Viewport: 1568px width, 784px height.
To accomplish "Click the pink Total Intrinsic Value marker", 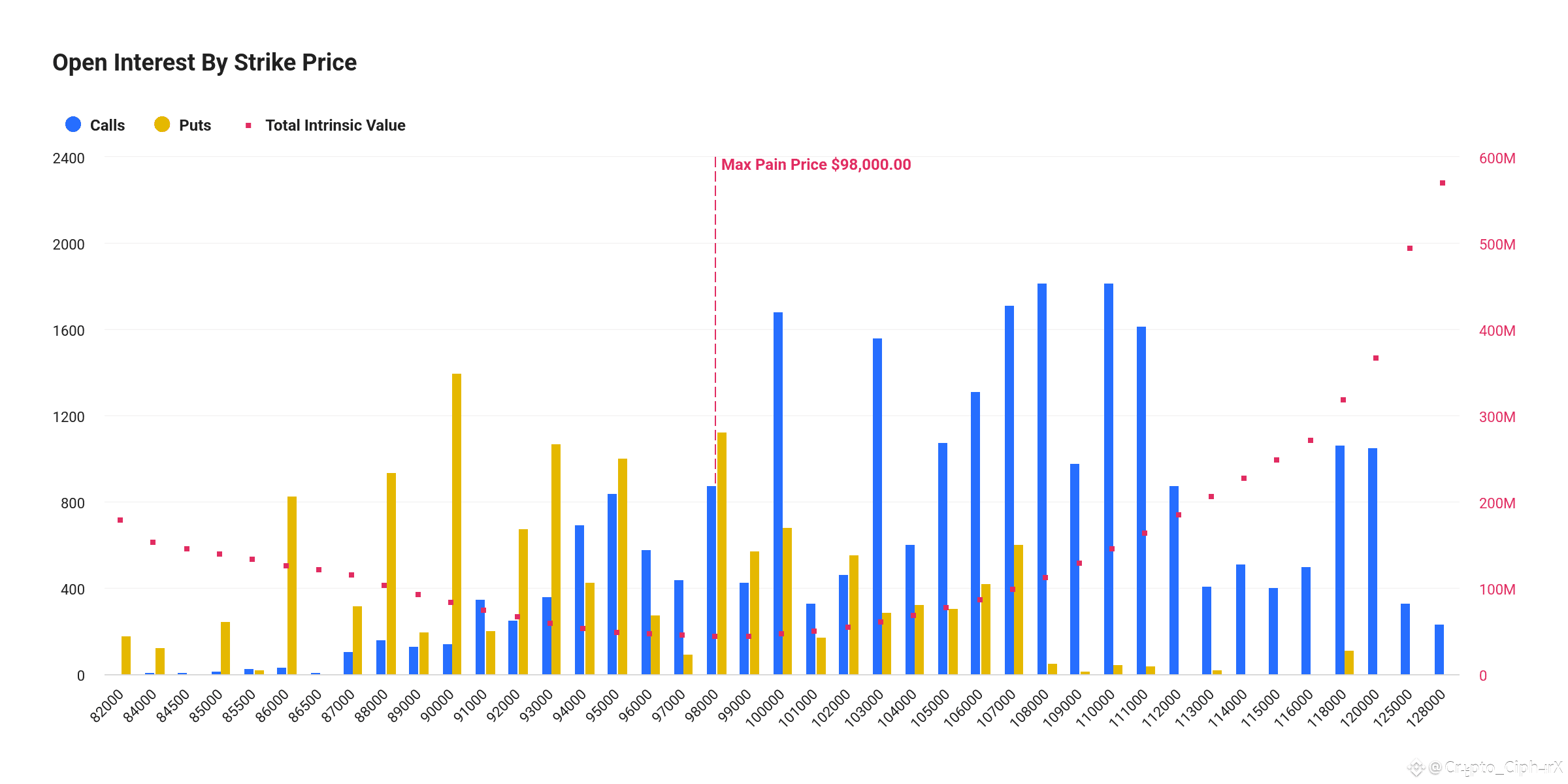I will point(249,125).
